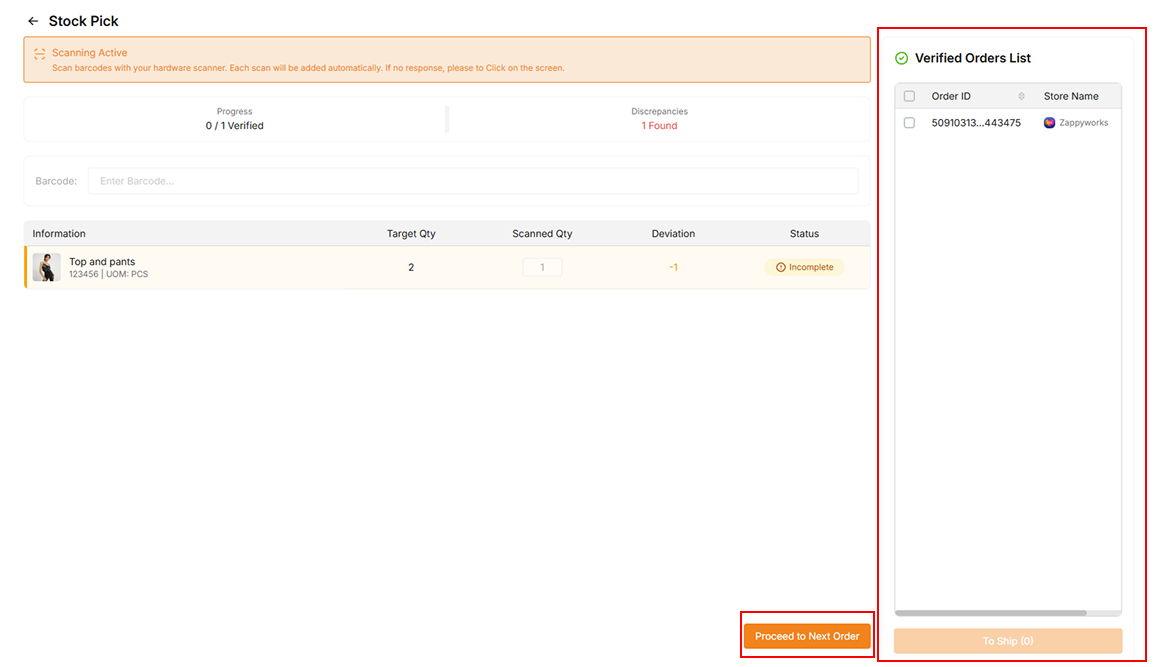Focus the Enter Barcode input field
Screen dimensions: 1158x667
[473, 181]
